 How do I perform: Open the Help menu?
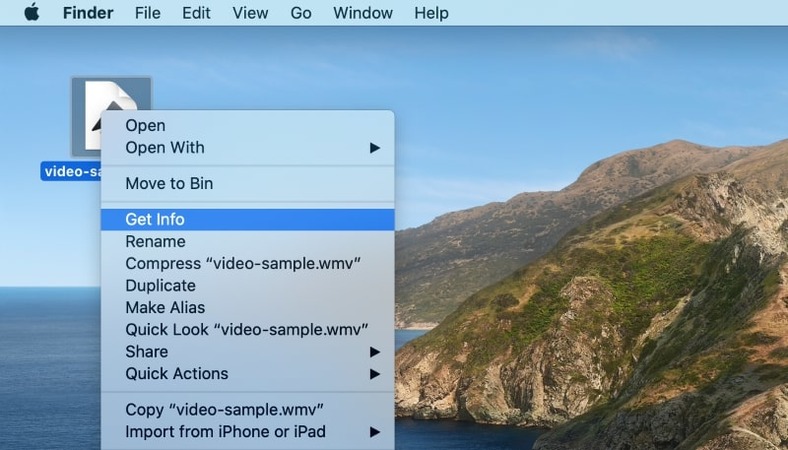pos(431,13)
